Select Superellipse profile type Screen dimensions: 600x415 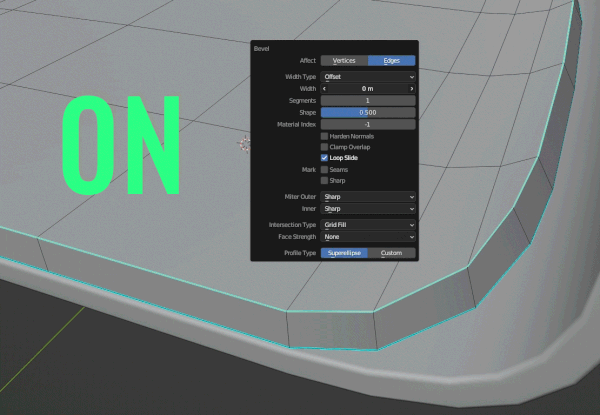pos(344,253)
